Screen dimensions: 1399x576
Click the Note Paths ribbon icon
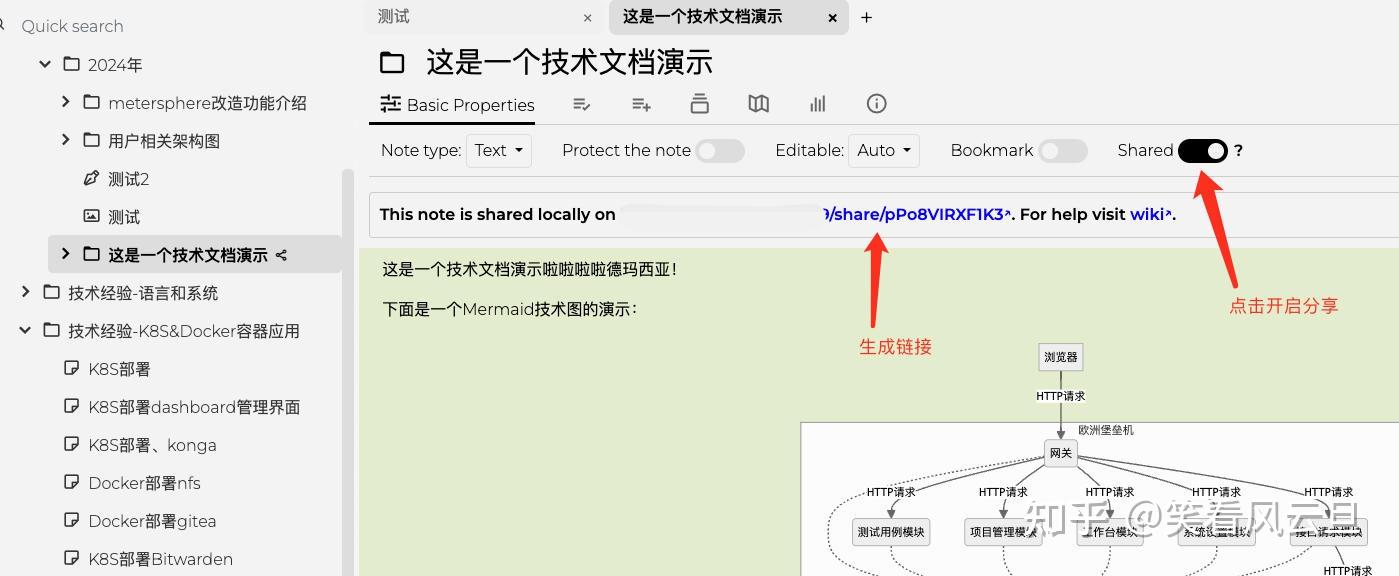click(699, 103)
